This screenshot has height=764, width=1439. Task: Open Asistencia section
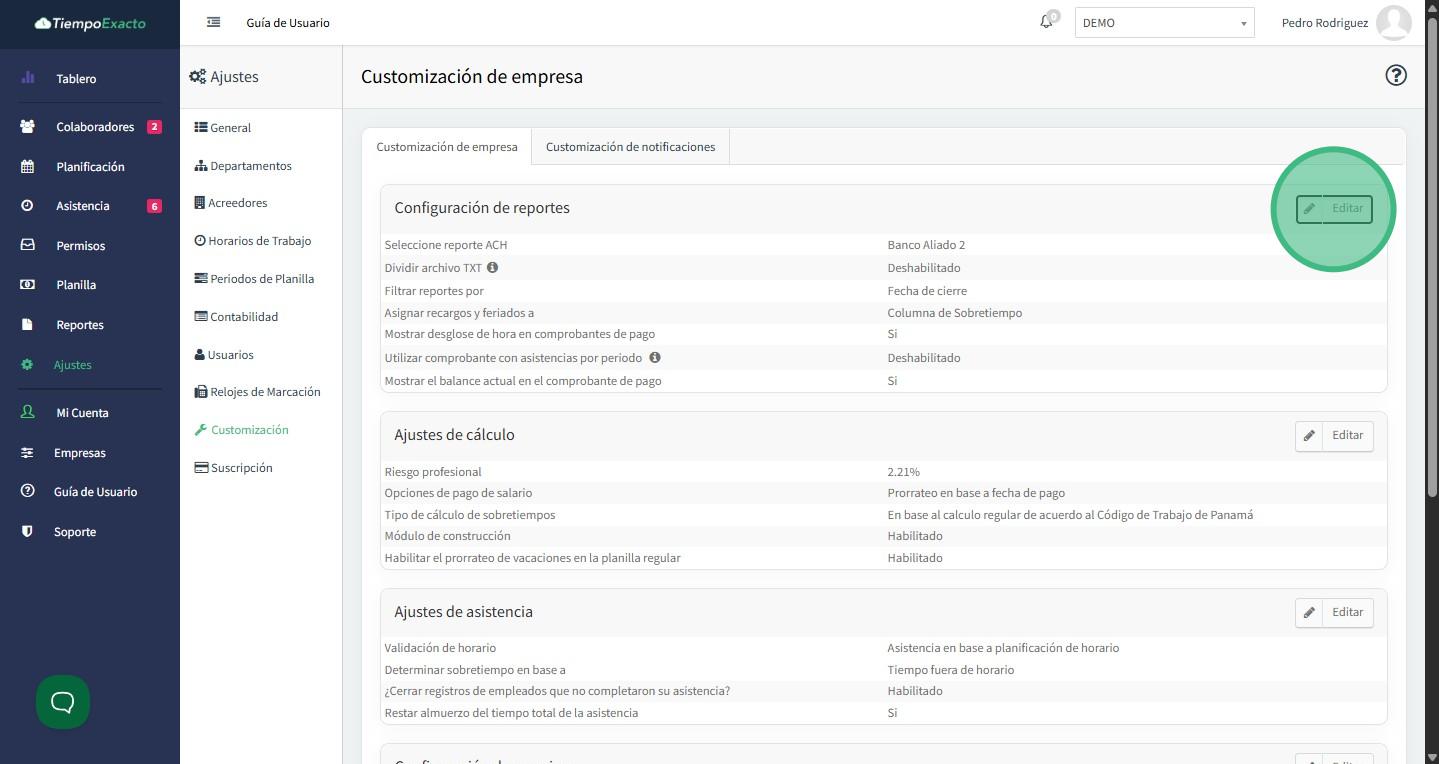tap(83, 206)
